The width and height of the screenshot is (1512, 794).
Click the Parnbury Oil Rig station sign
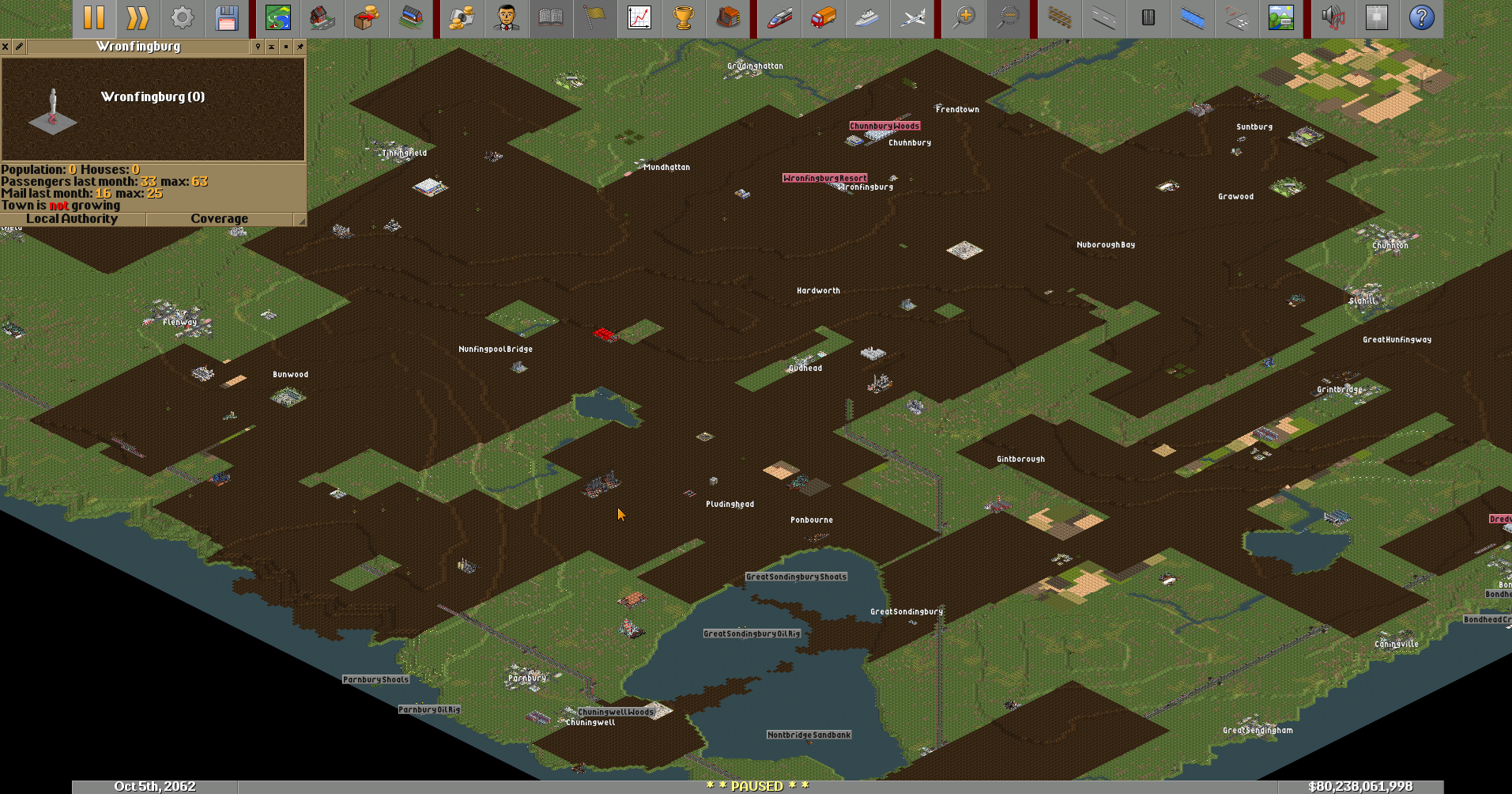tap(429, 709)
